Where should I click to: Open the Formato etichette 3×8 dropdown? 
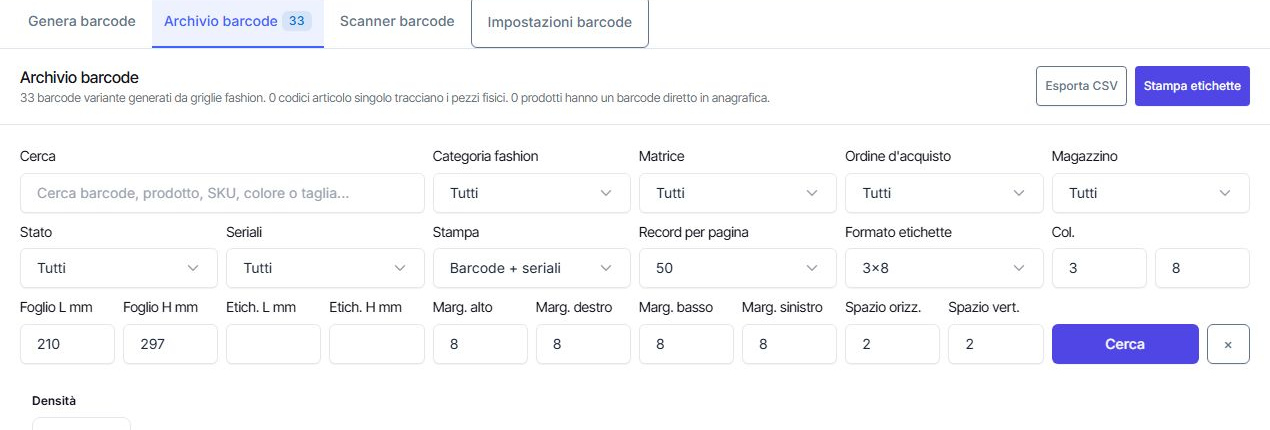(944, 268)
